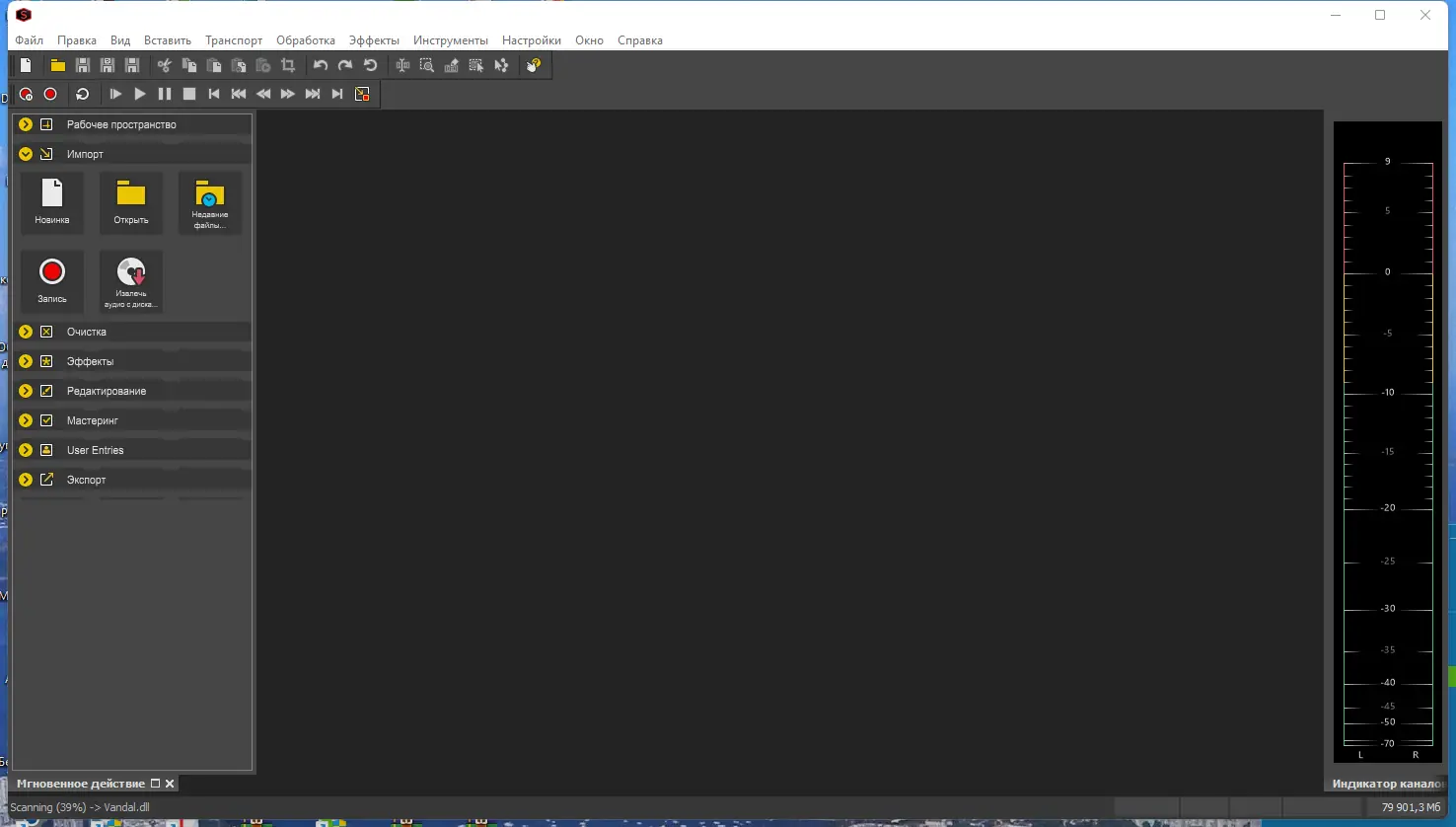Open the Обработка menu

pos(306,40)
